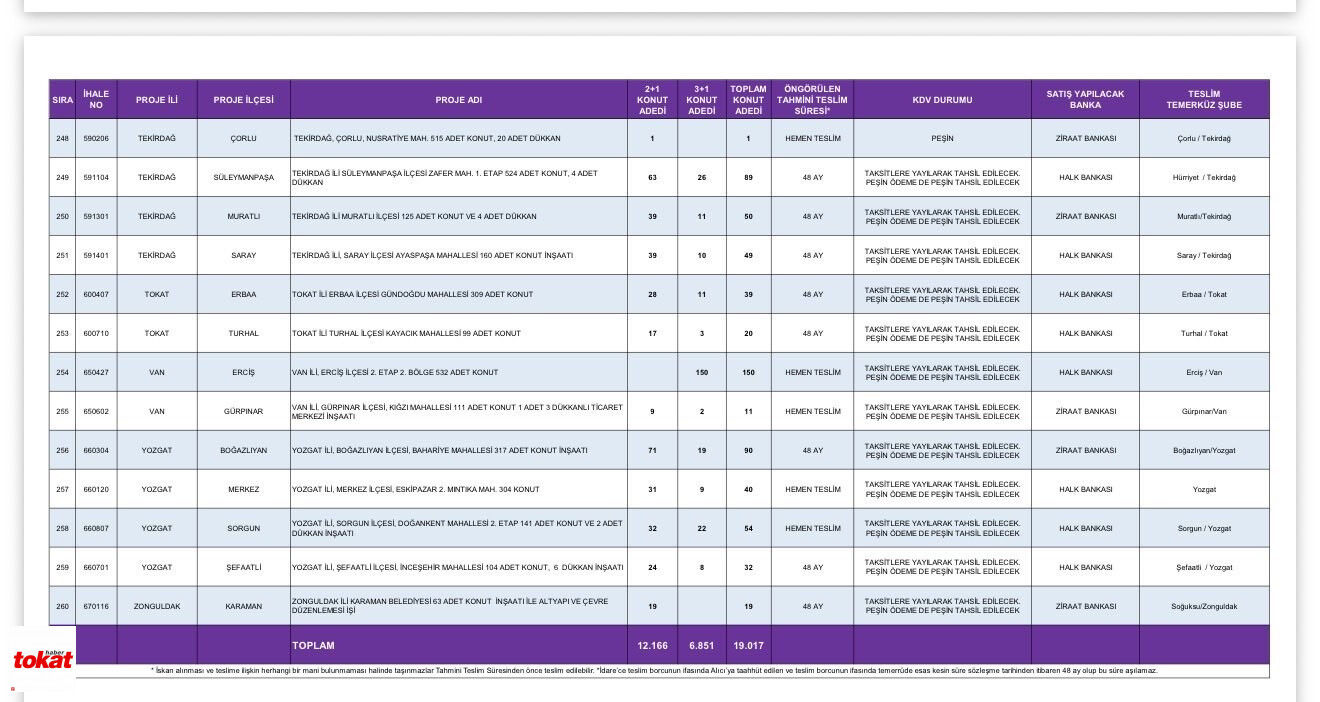Click the SÜLEYMANPAŞA district cell

coord(243,177)
